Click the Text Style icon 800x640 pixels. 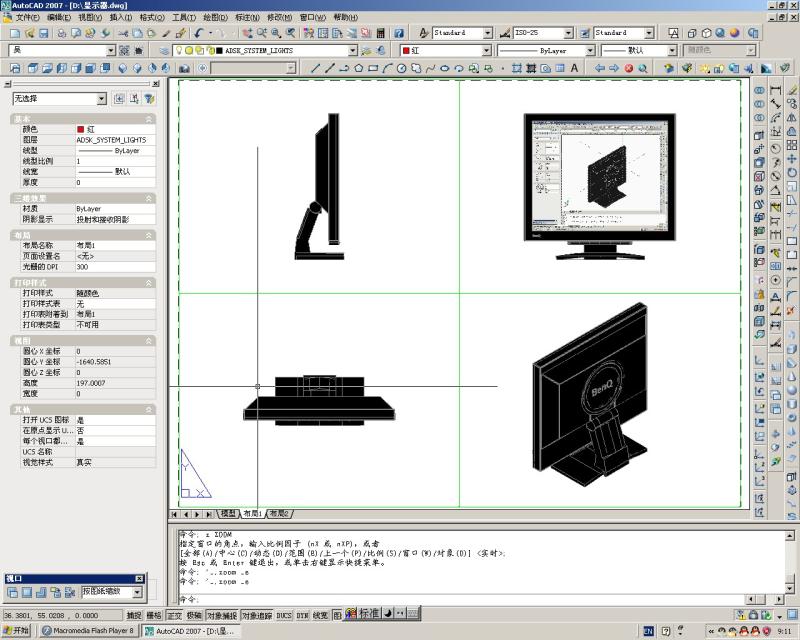pos(424,33)
